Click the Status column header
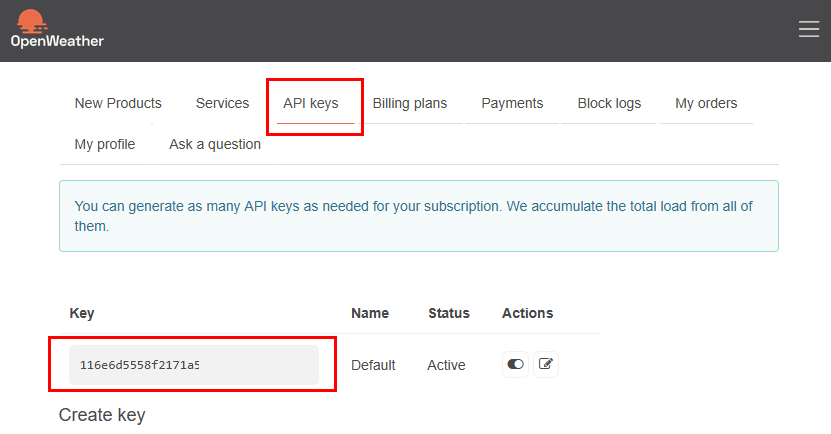This screenshot has height=434, width=831. (x=449, y=313)
